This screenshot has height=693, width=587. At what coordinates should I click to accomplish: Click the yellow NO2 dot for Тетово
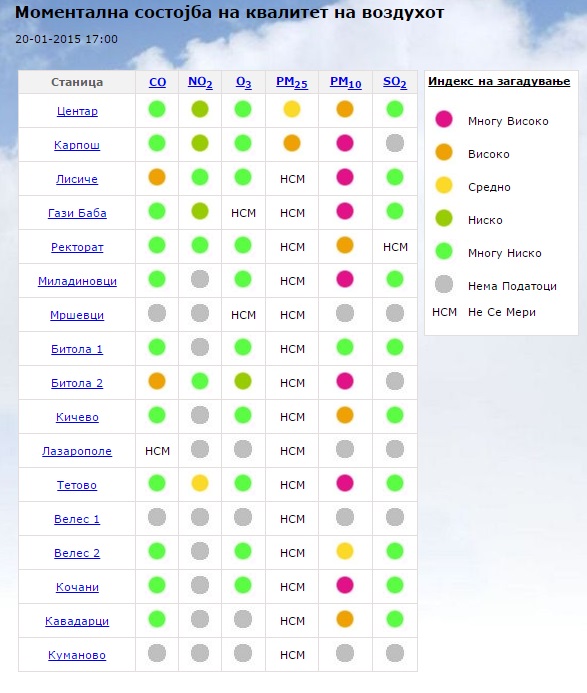point(200,483)
